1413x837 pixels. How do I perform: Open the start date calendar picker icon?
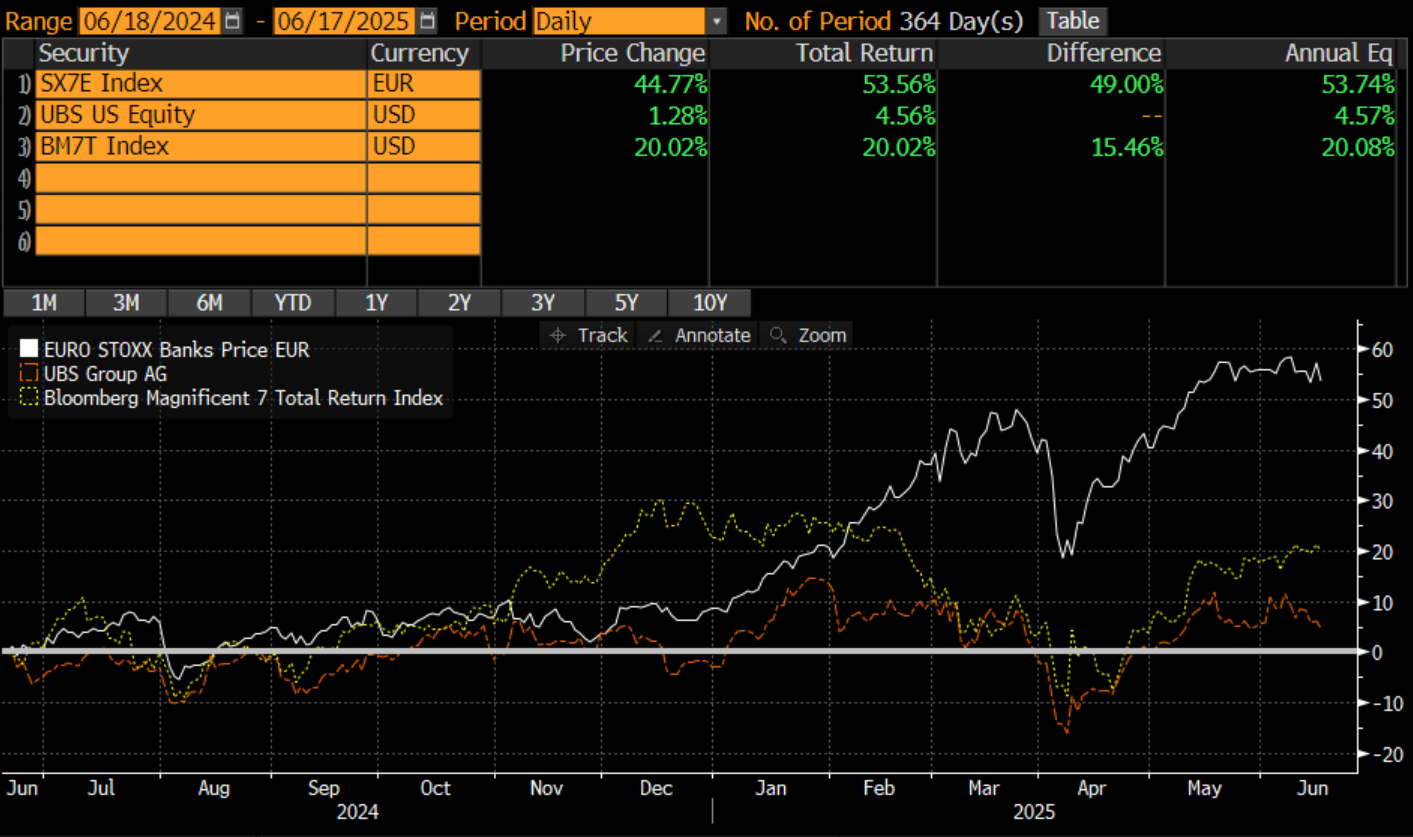(x=233, y=20)
